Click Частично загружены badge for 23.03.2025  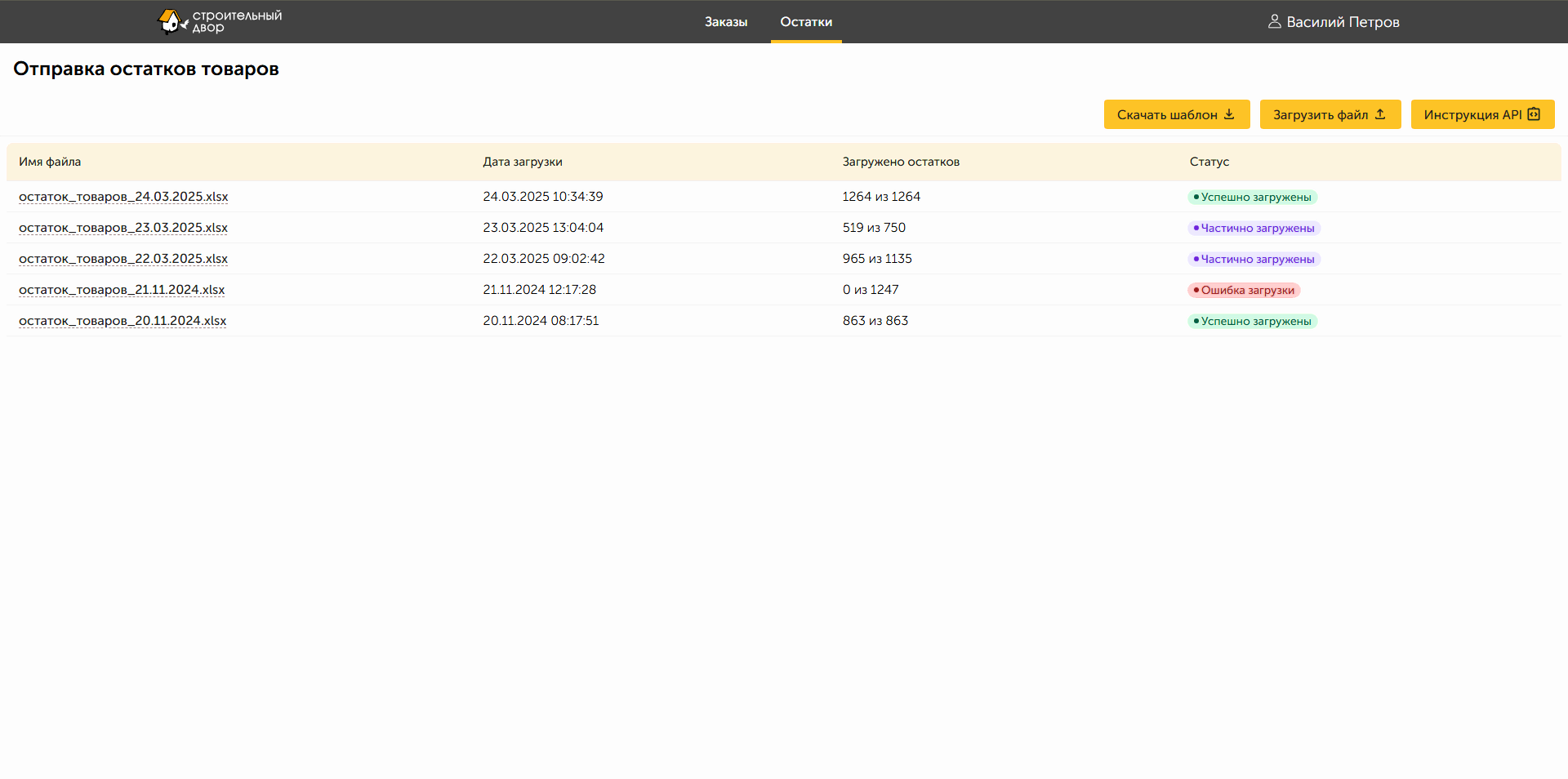coord(1254,228)
